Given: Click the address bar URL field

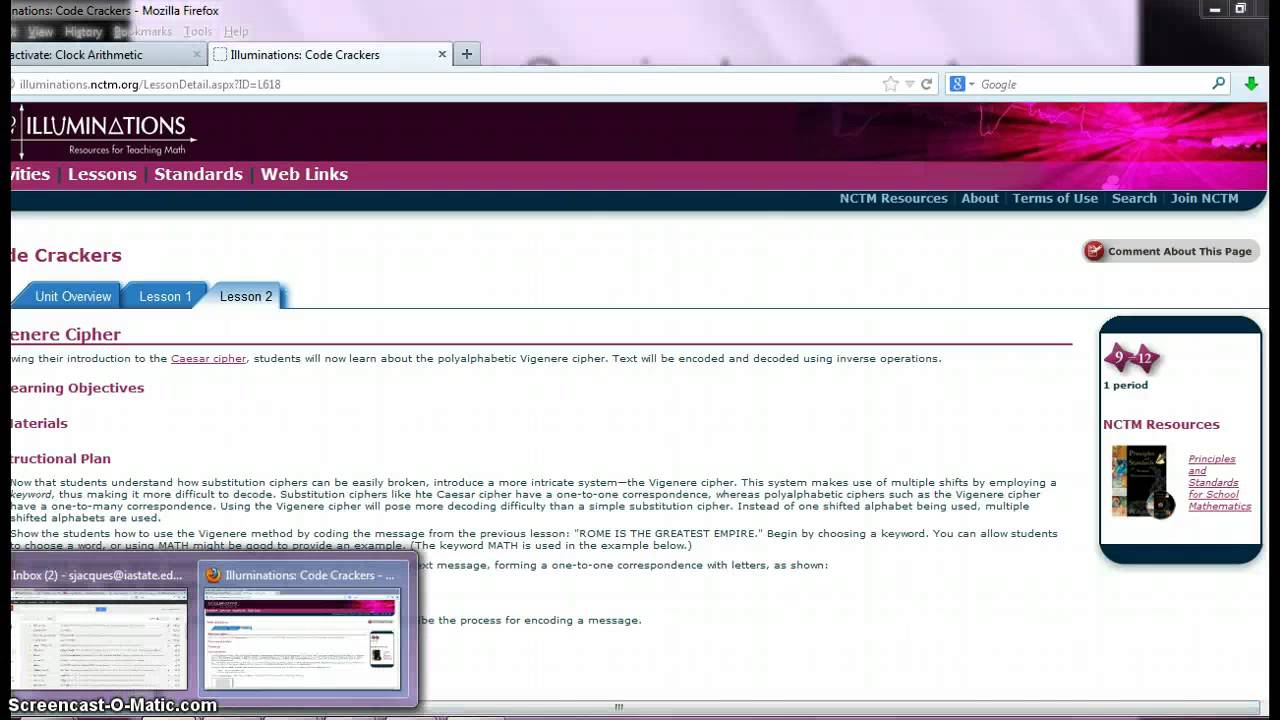Looking at the screenshot, I should (x=440, y=84).
